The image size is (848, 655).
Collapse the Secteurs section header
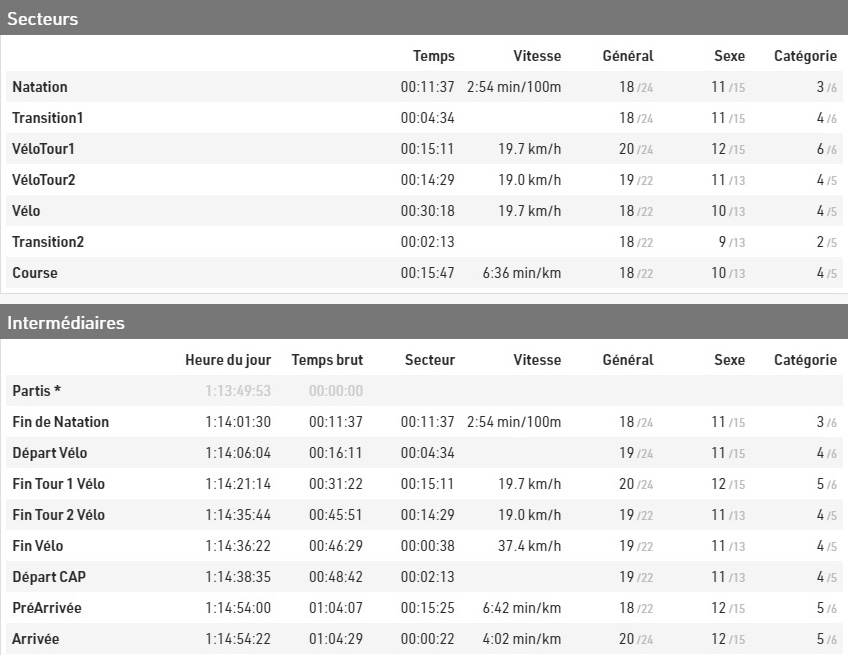pos(424,18)
